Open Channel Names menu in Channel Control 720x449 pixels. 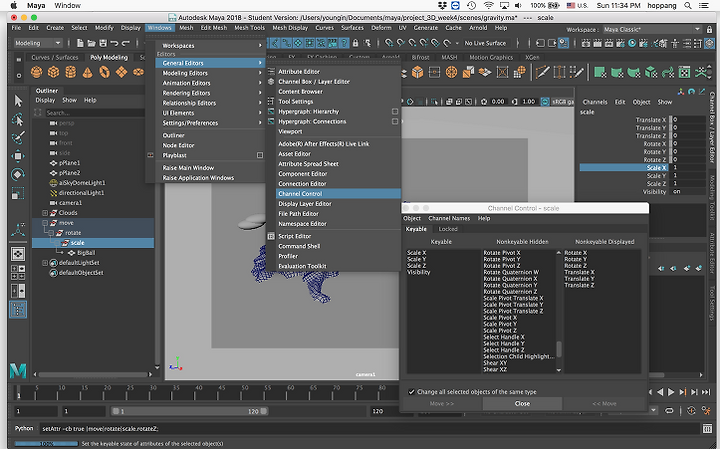pos(449,219)
